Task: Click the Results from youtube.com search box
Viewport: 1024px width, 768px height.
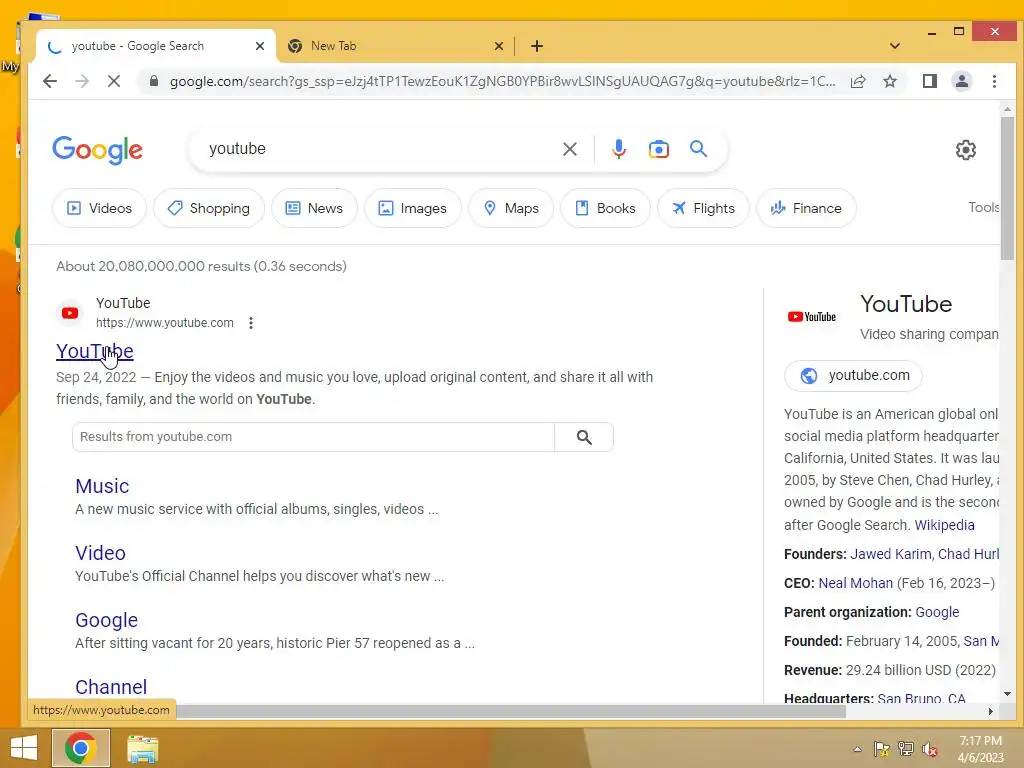Action: tap(313, 437)
